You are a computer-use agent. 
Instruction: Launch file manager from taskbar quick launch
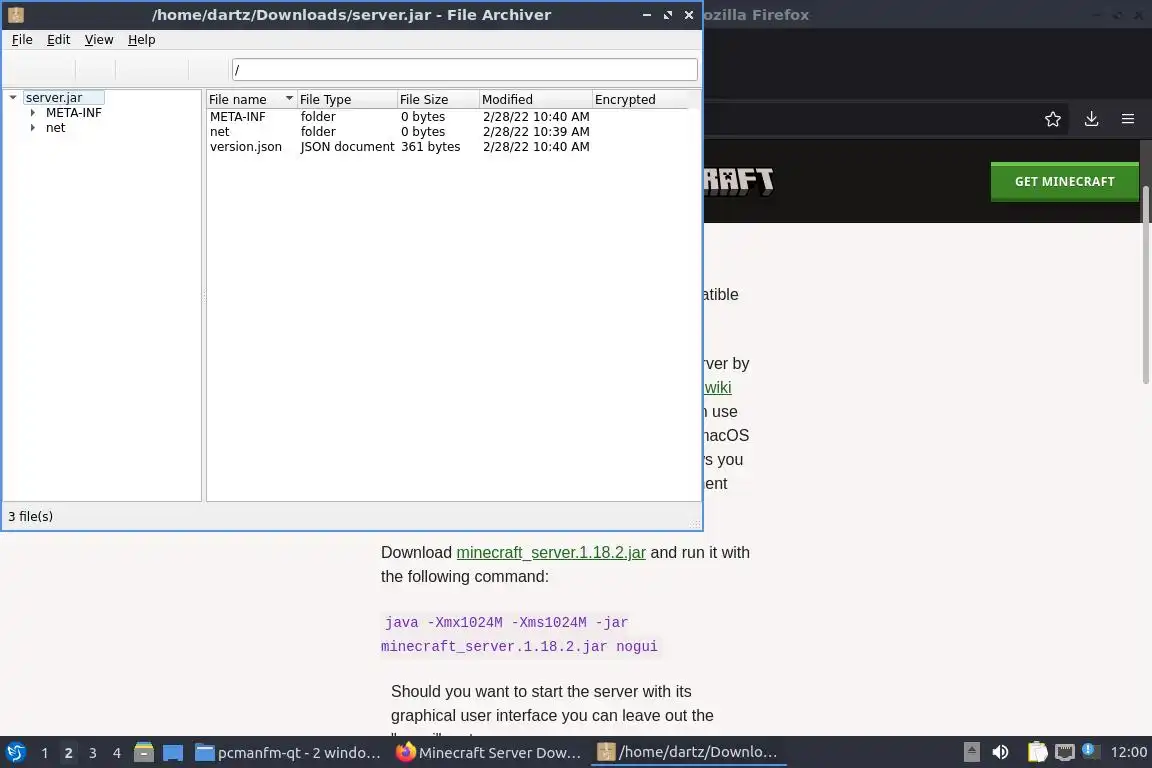pyautogui.click(x=144, y=752)
